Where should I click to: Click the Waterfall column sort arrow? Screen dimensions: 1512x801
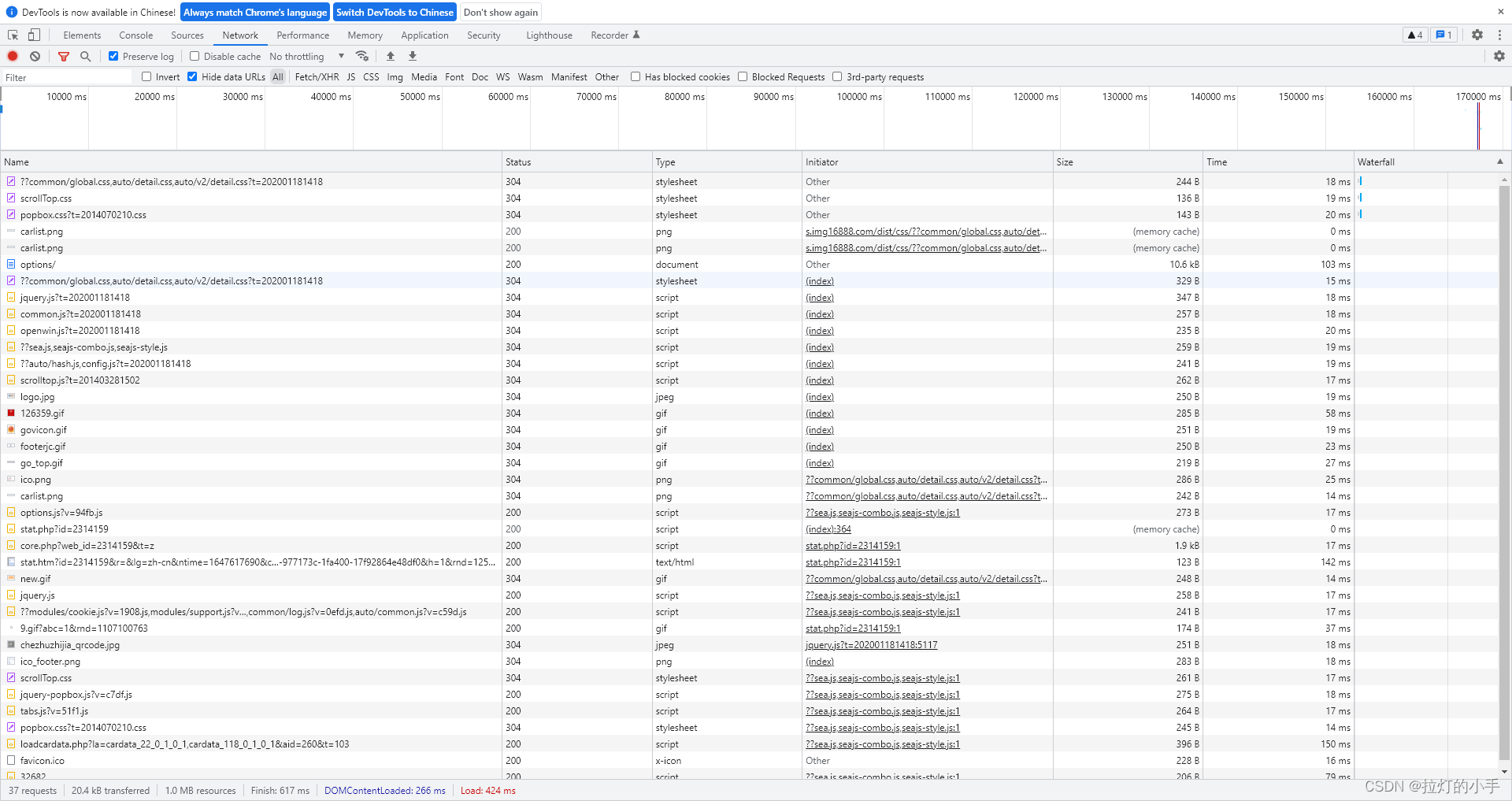[x=1499, y=161]
